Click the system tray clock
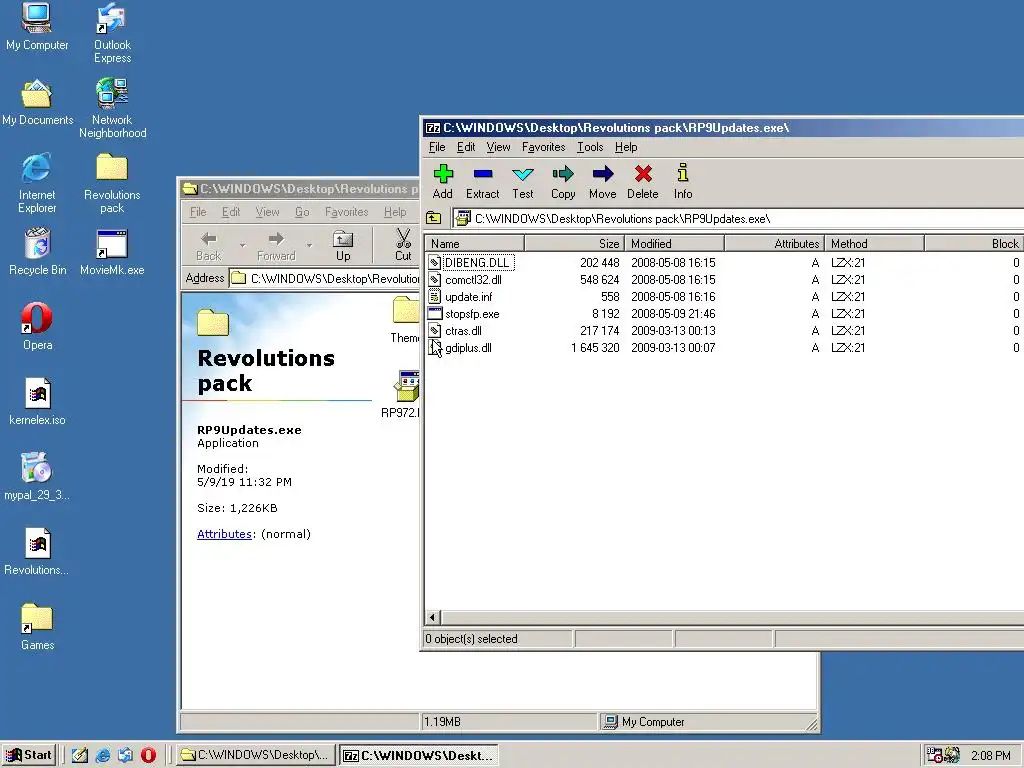The image size is (1024, 768). coord(990,756)
